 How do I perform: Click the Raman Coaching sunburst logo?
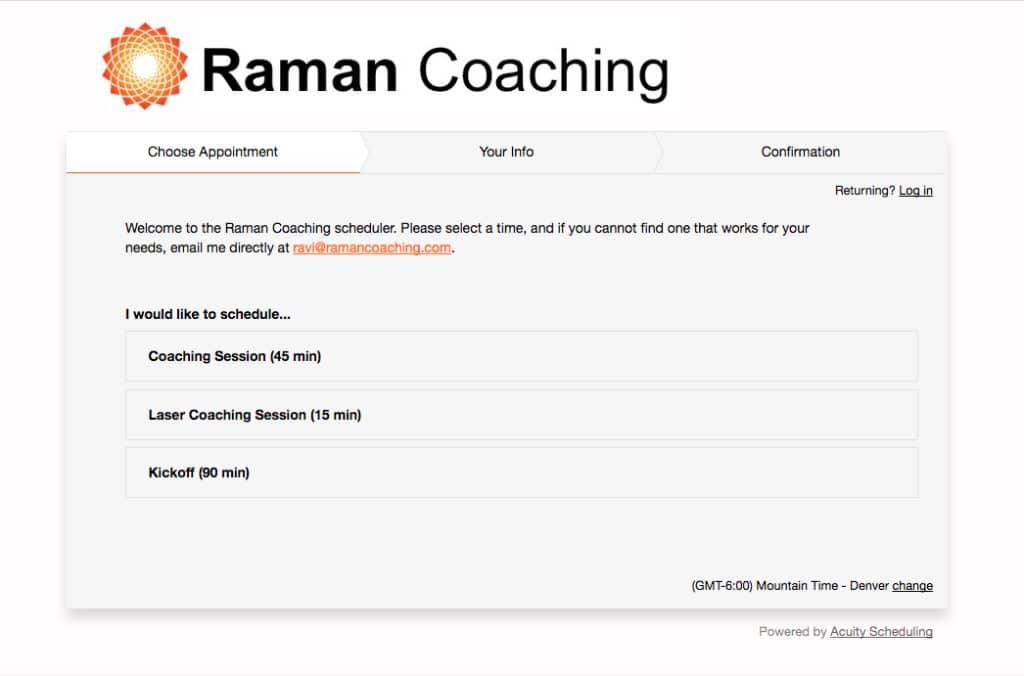(145, 66)
